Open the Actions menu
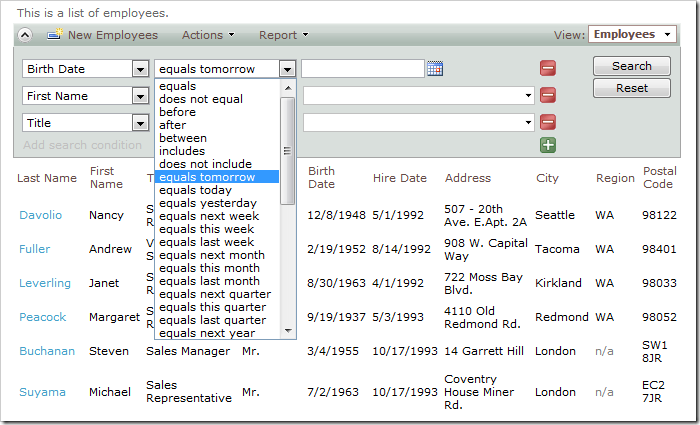Viewport: 700px width, 425px height. click(x=208, y=35)
